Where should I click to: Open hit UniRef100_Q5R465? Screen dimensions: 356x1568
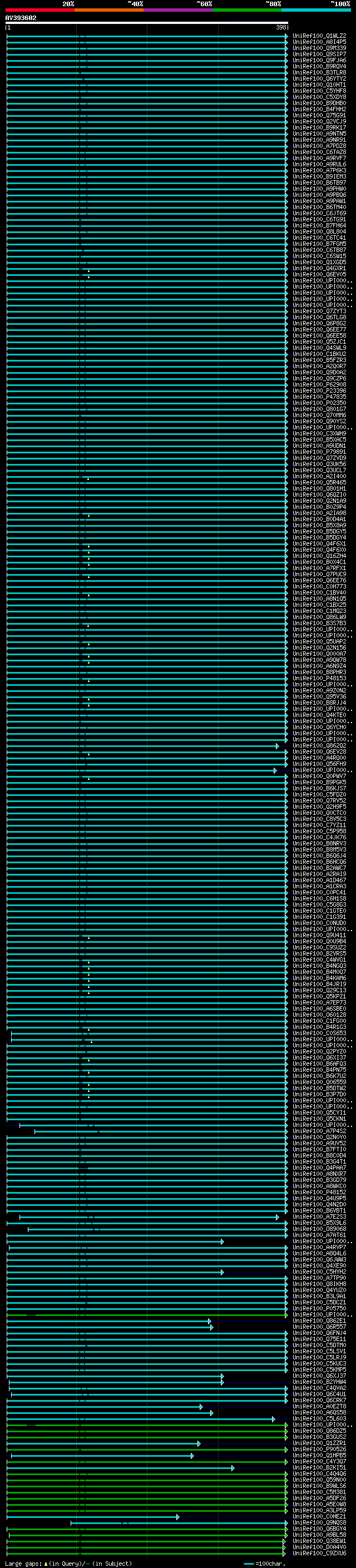coord(319,483)
